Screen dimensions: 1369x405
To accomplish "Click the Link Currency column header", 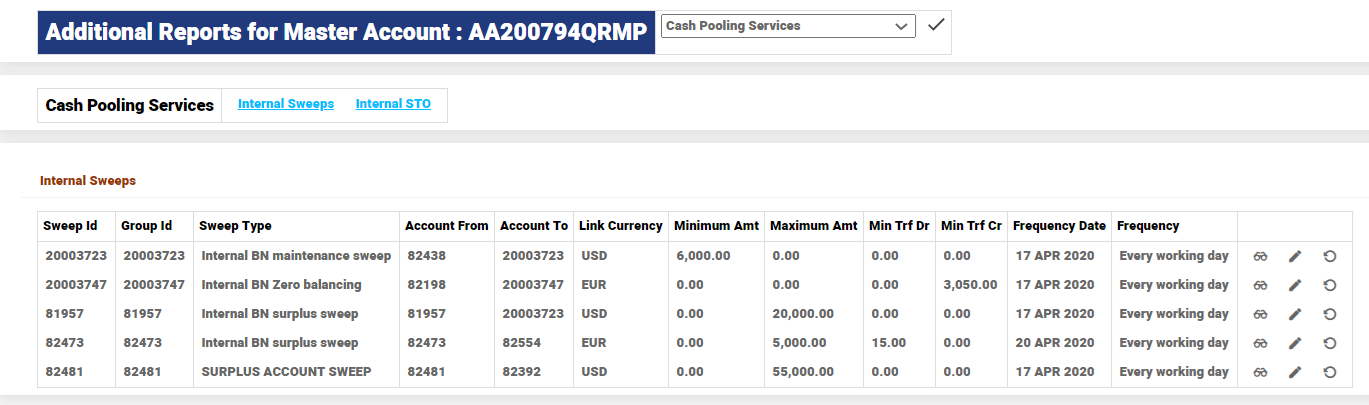I will pyautogui.click(x=620, y=226).
